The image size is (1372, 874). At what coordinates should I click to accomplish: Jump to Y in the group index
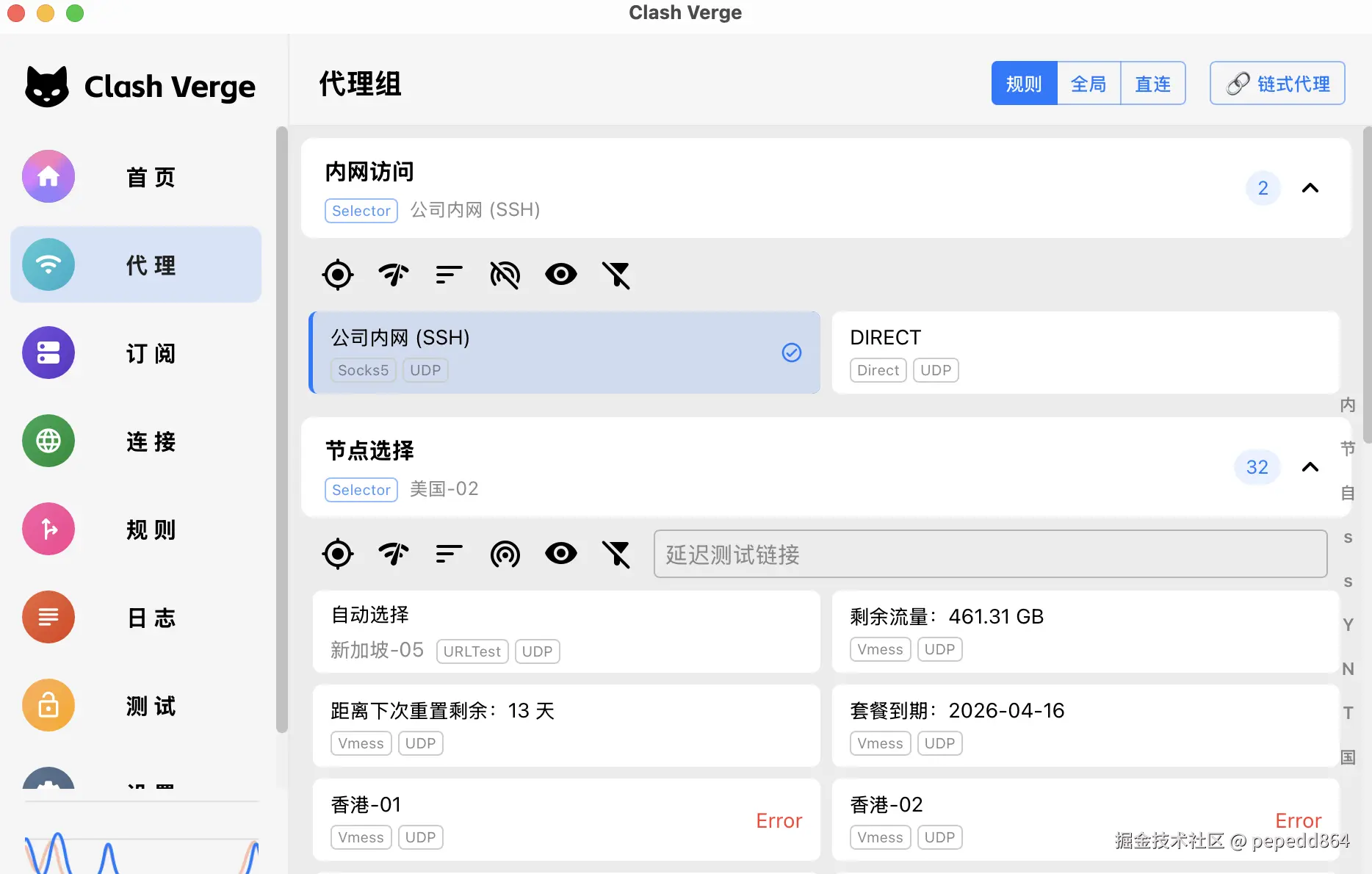[x=1348, y=625]
